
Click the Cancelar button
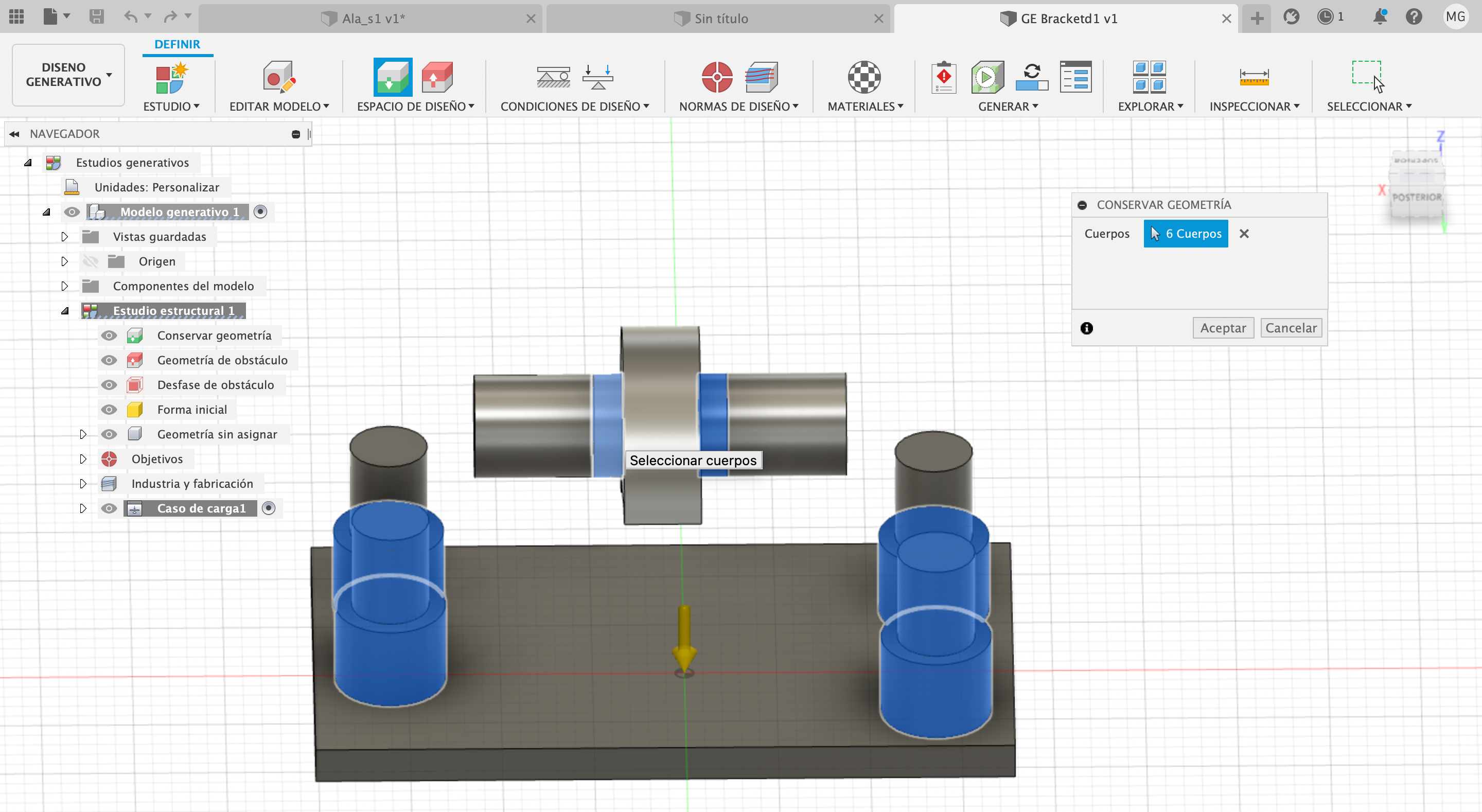(x=1291, y=328)
